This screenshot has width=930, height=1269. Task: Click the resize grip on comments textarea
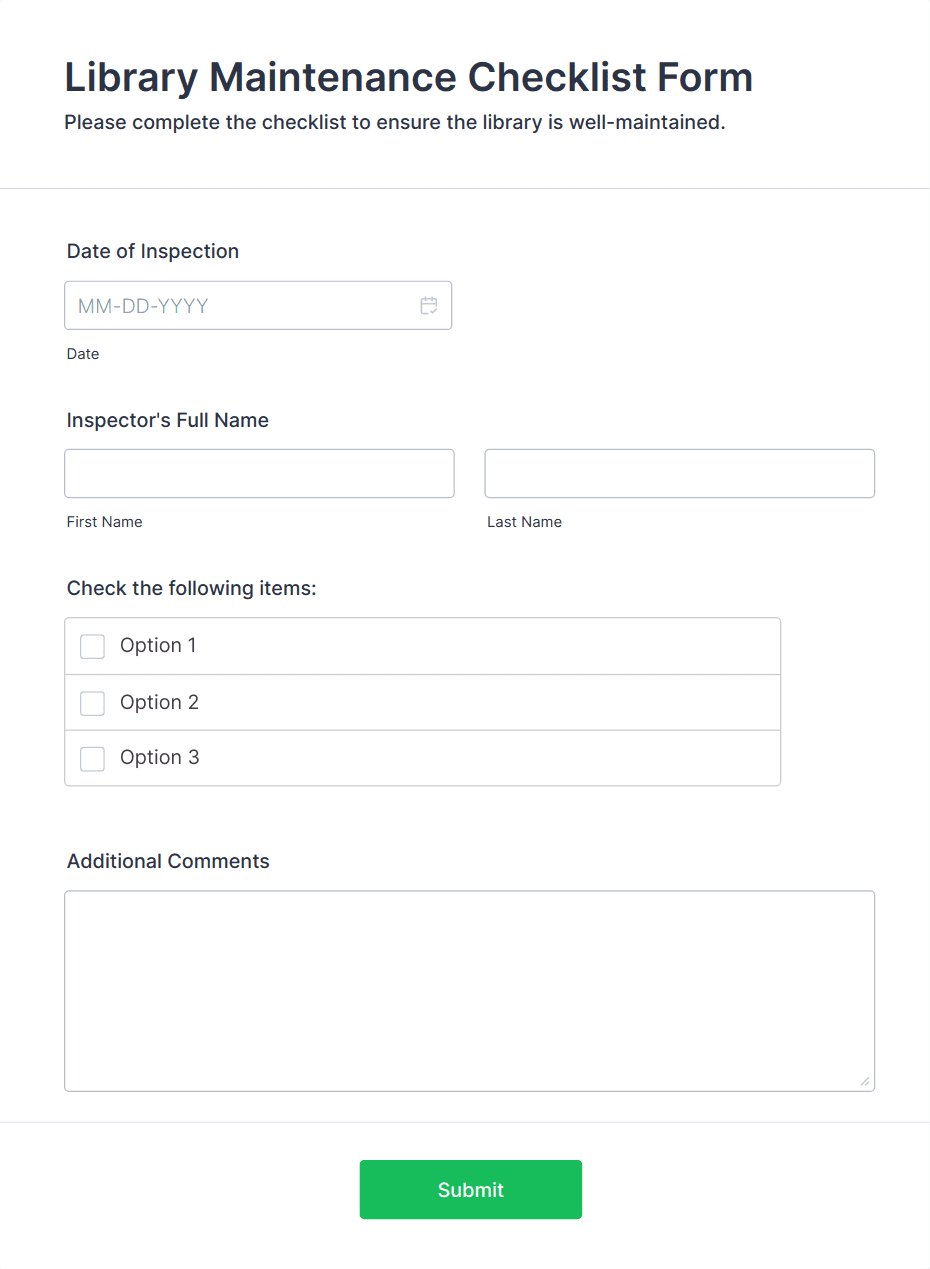(865, 1081)
